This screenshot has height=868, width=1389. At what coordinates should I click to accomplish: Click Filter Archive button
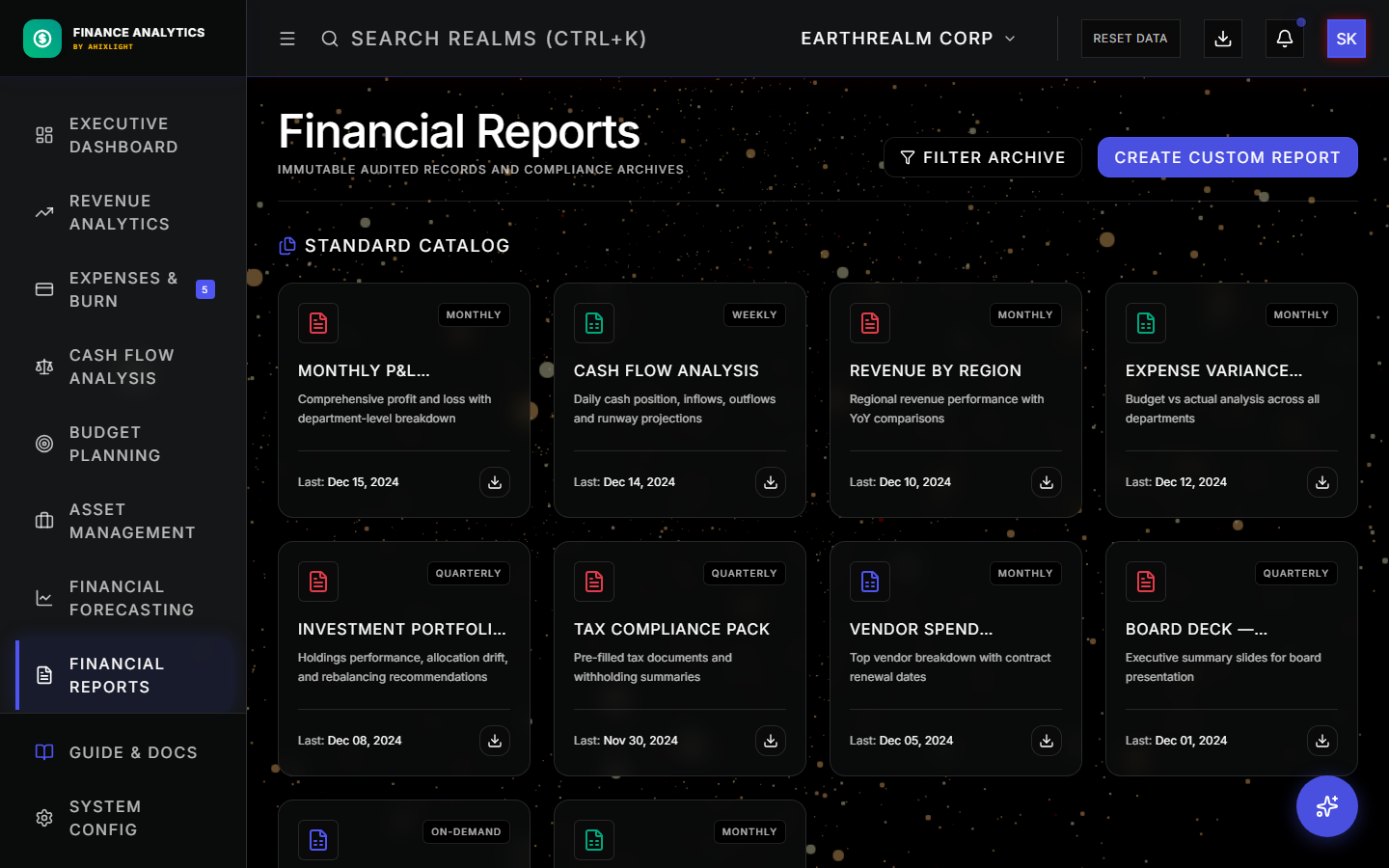click(983, 157)
